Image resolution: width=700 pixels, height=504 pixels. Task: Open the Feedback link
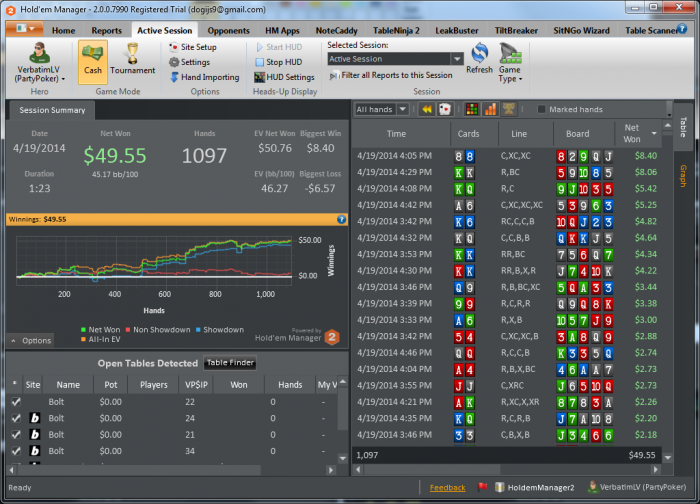(447, 487)
